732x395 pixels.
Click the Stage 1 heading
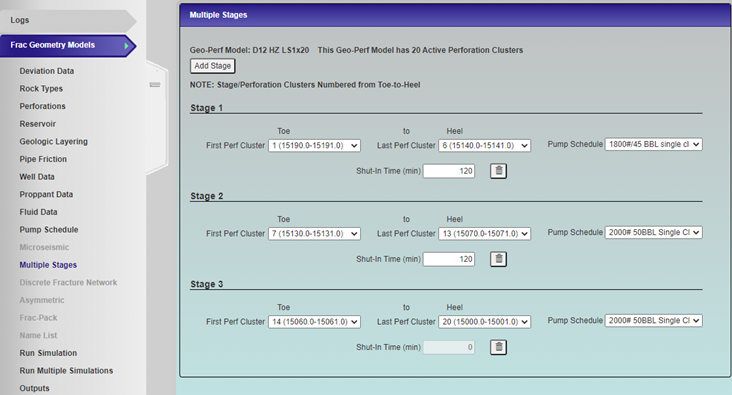pyautogui.click(x=206, y=108)
